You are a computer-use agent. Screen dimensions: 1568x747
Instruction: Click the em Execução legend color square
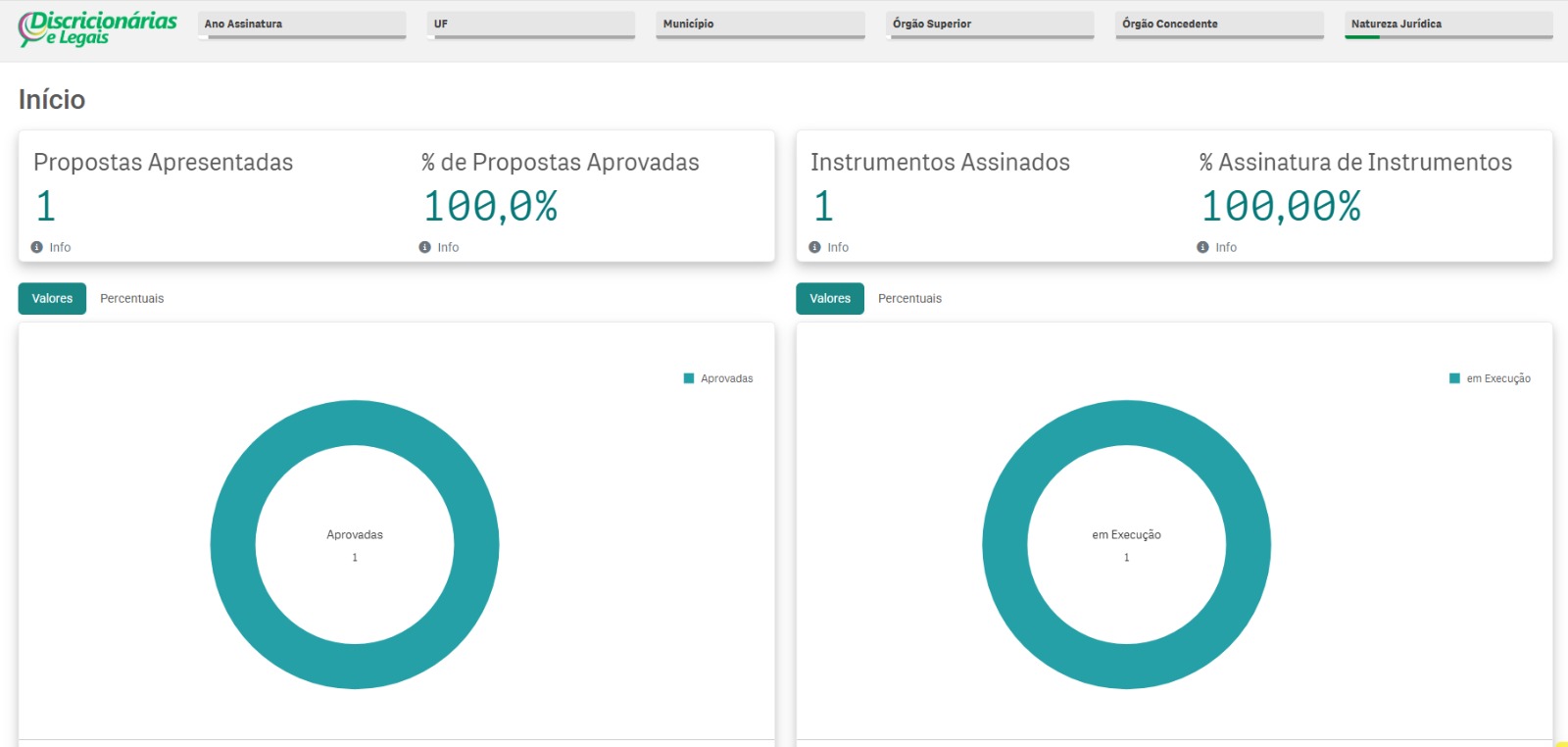coord(1454,378)
